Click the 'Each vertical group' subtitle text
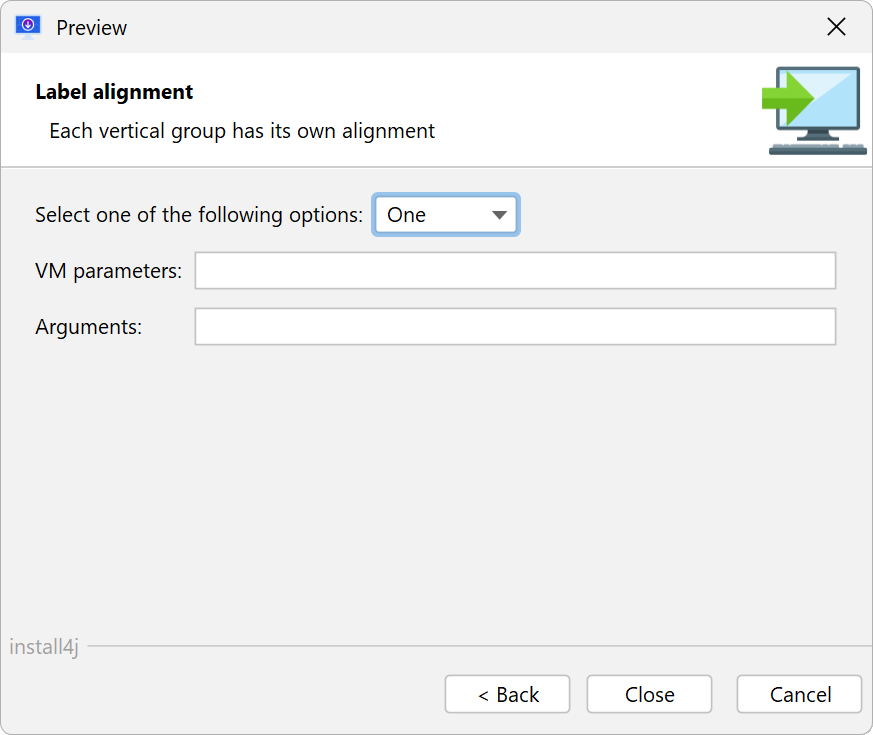The image size is (873, 735). 242,131
